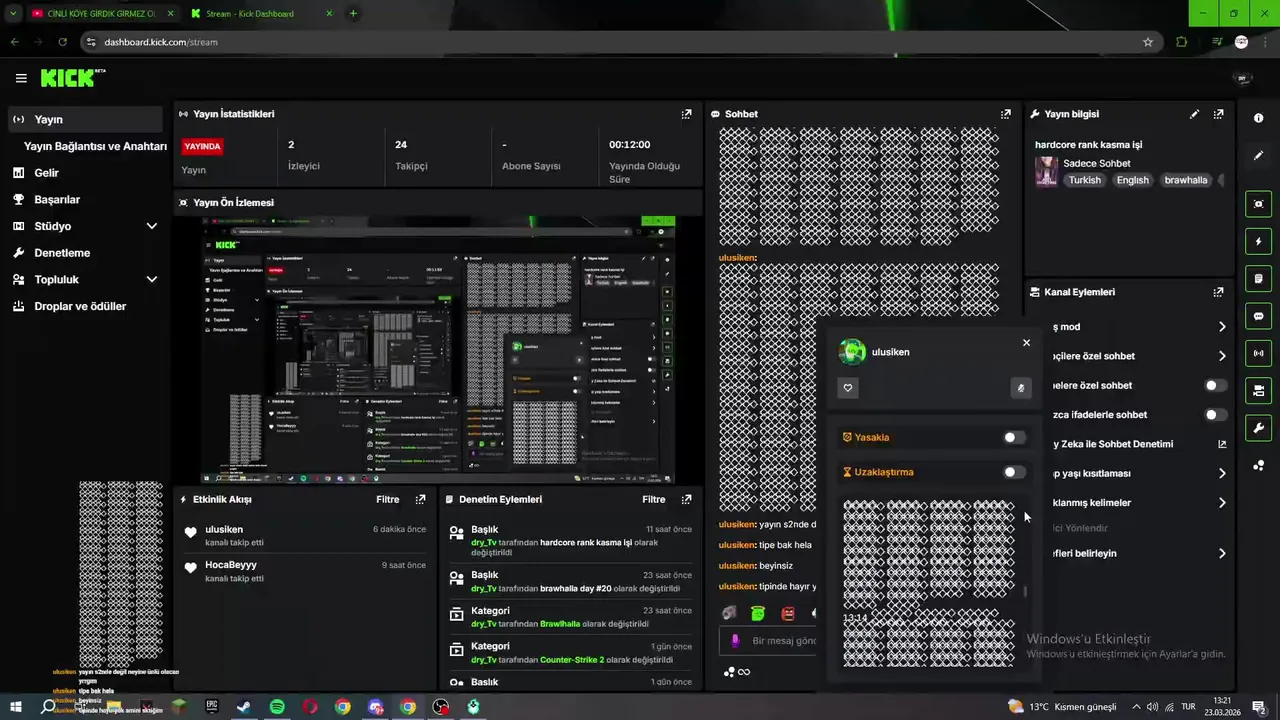The height and width of the screenshot is (720, 1280).
Task: Toggle the 'elere özel sohbet' switch
Action: (1215, 385)
